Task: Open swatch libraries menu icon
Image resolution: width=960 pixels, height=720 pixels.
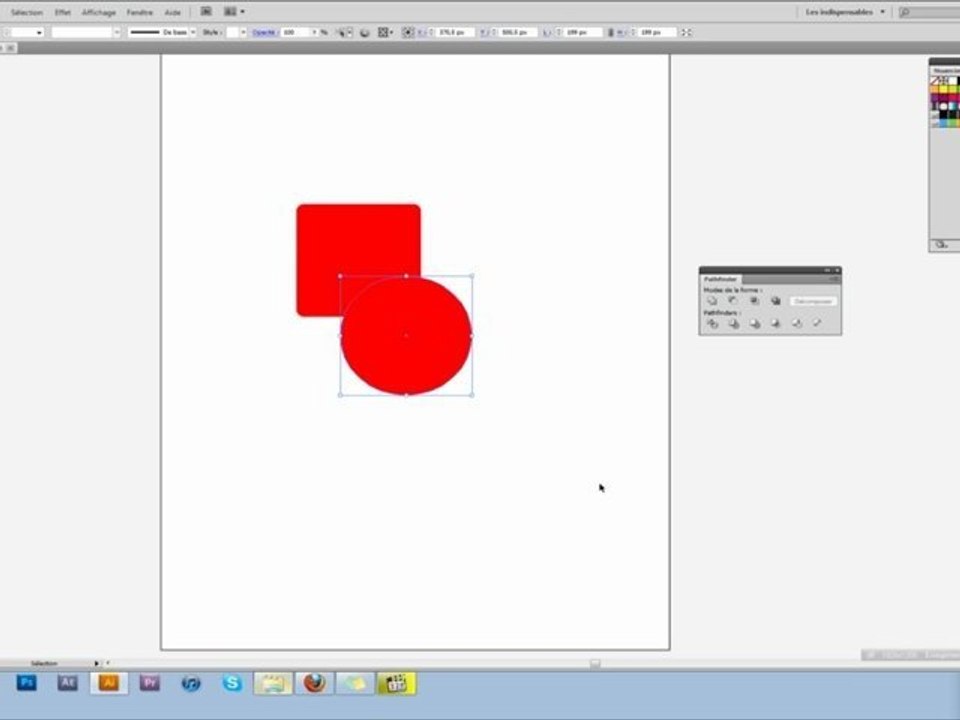Action: (x=940, y=245)
